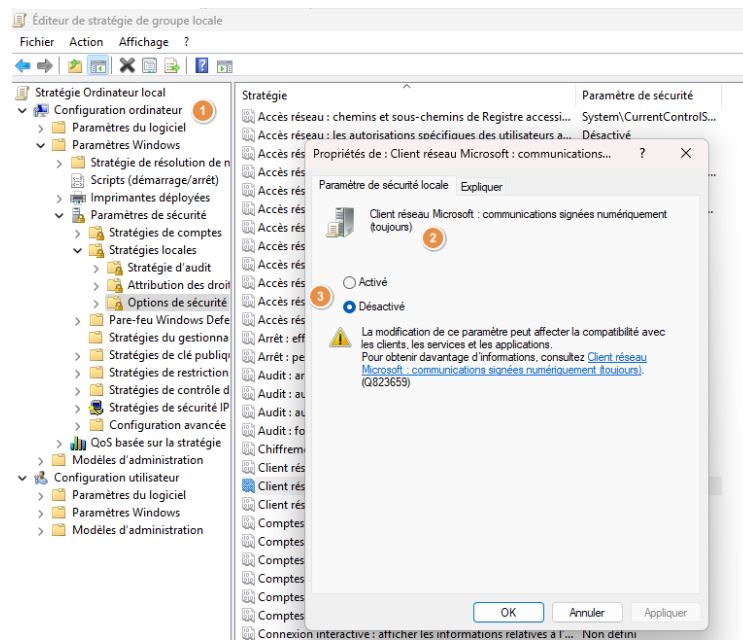Open the Affichage menu
Screen dimensions: 743x642
pos(144,42)
